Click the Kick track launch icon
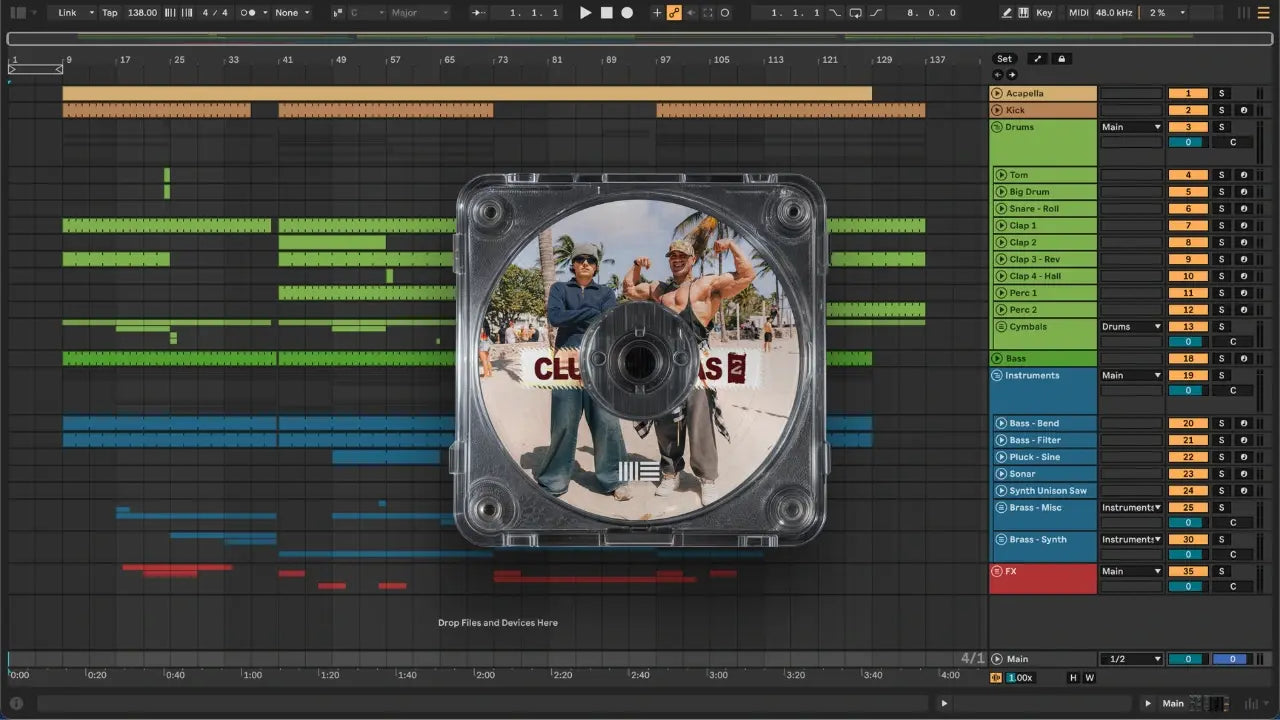The image size is (1280, 720). tap(997, 110)
